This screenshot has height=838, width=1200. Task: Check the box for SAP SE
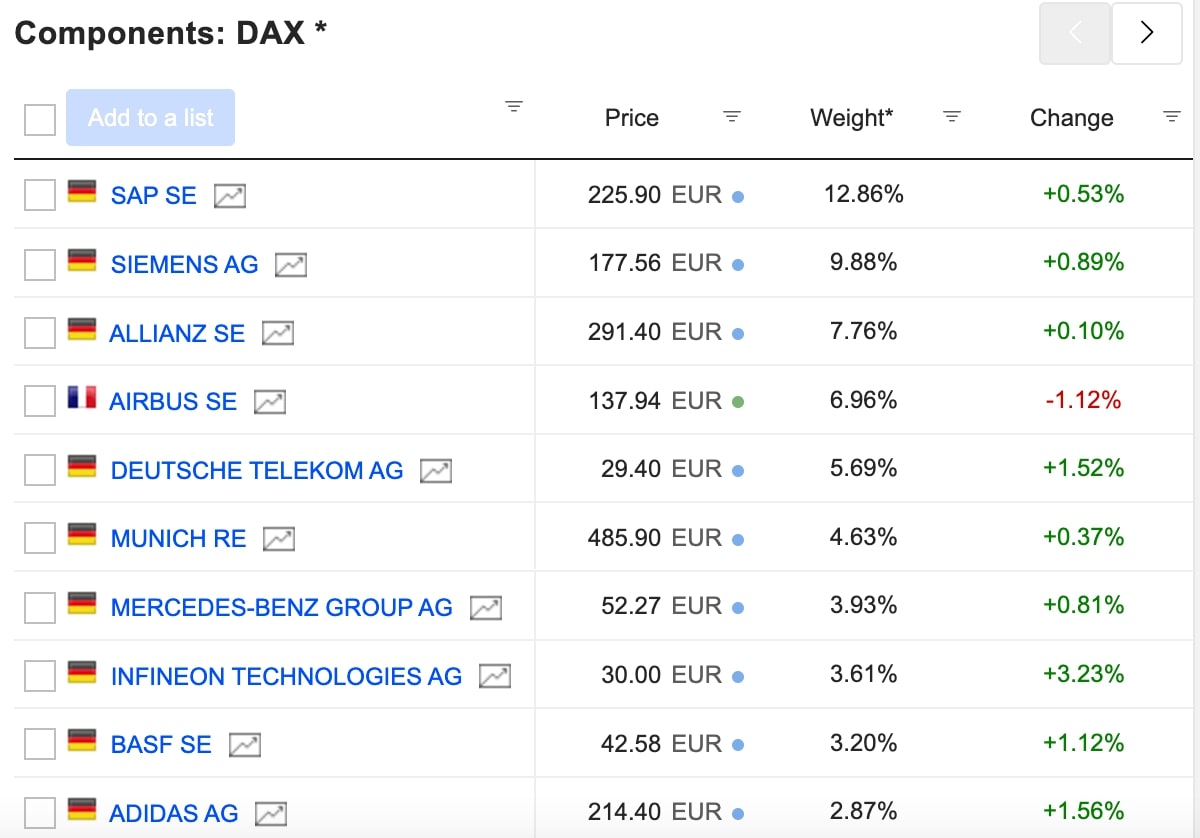pyautogui.click(x=40, y=195)
